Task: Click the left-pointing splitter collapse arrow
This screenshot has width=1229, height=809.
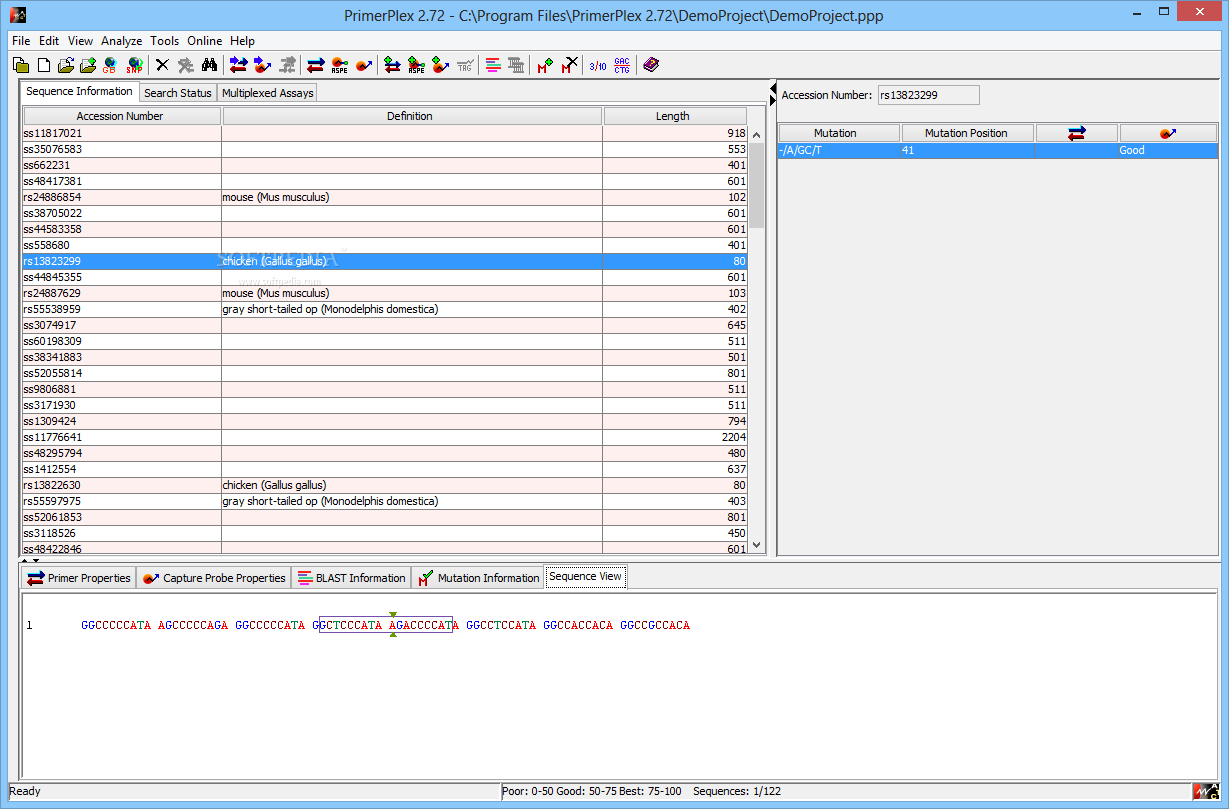Action: pyautogui.click(x=773, y=90)
